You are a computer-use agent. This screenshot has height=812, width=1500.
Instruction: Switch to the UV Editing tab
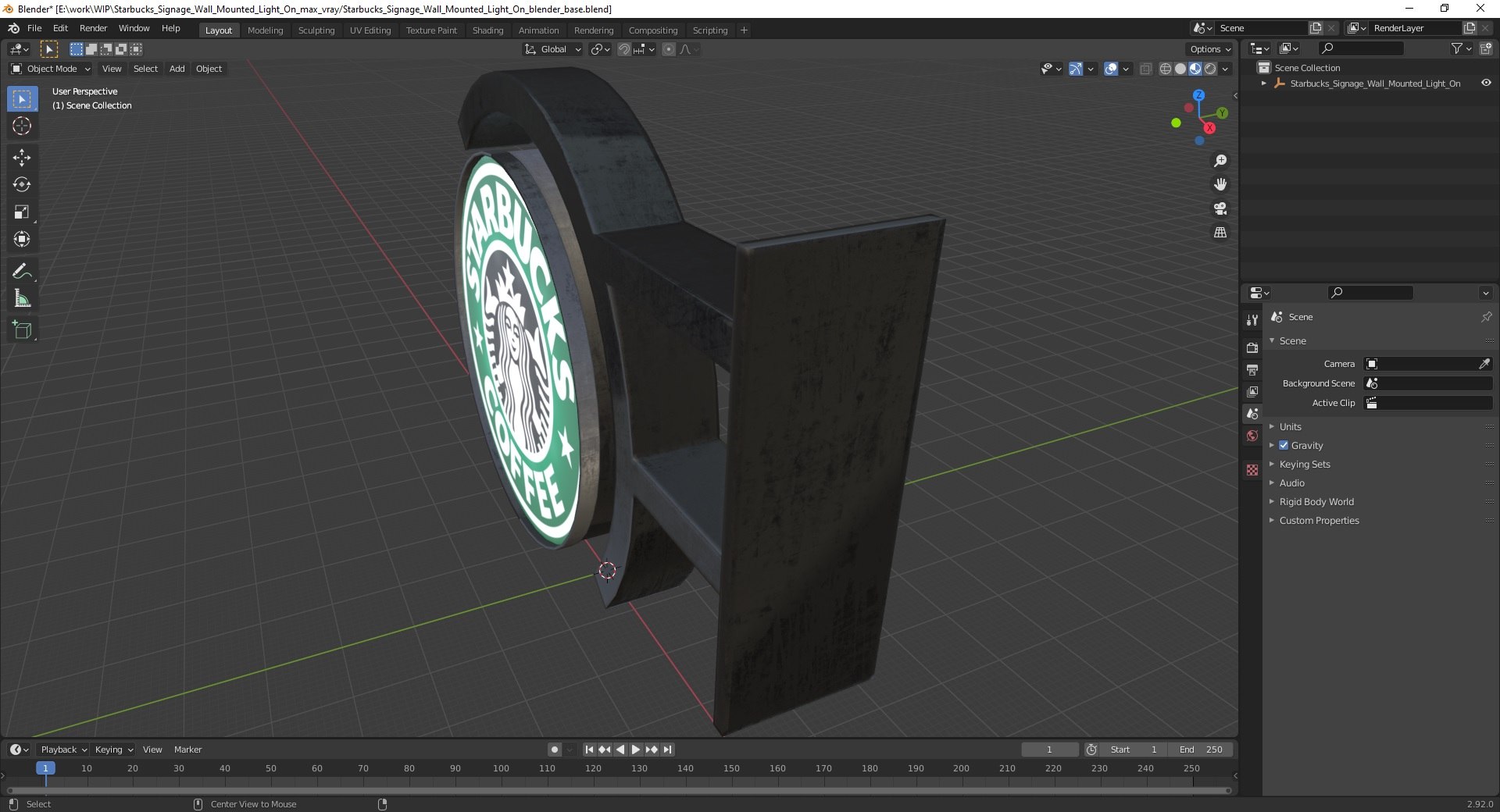pos(370,30)
